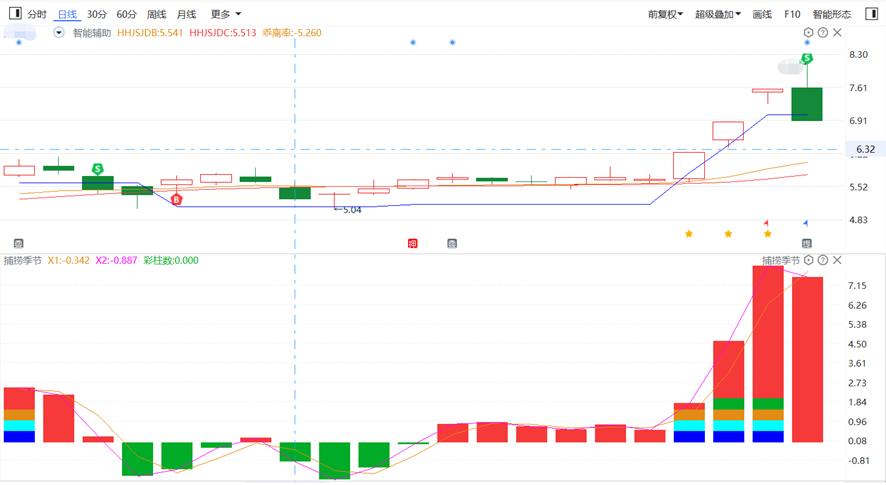886x485 pixels.
Task: Click the 彩柱数:0.000 value
Action: coord(171,261)
